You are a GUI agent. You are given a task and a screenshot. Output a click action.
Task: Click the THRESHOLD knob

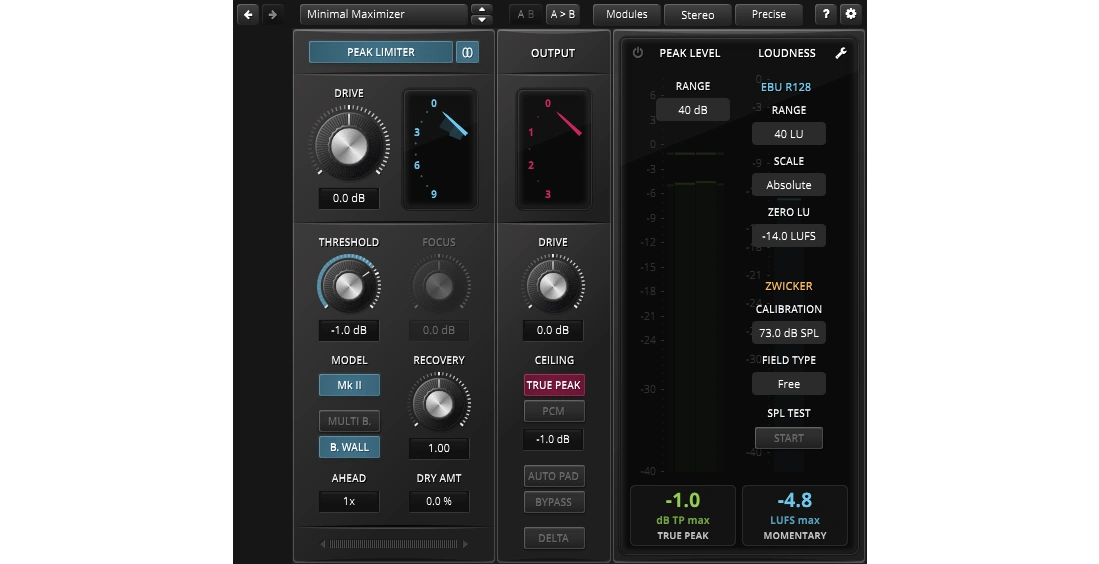tap(348, 285)
